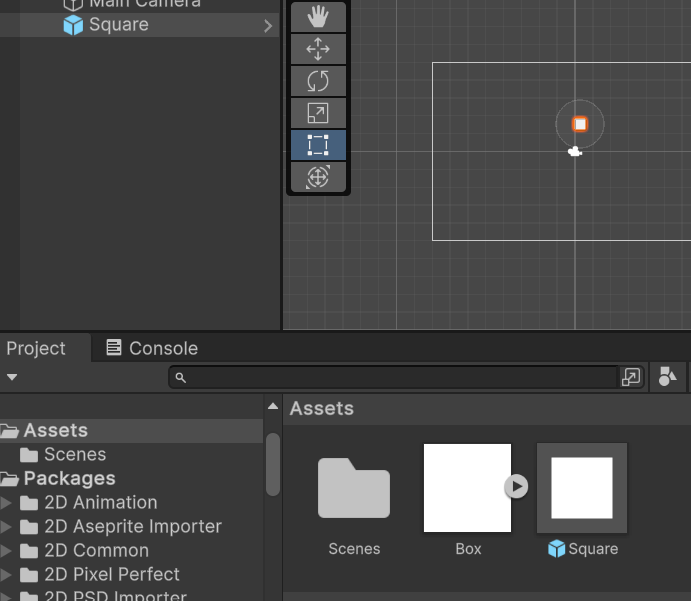
Task: Click the Square prefab cube icon in Hierarchy
Action: (x=73, y=25)
